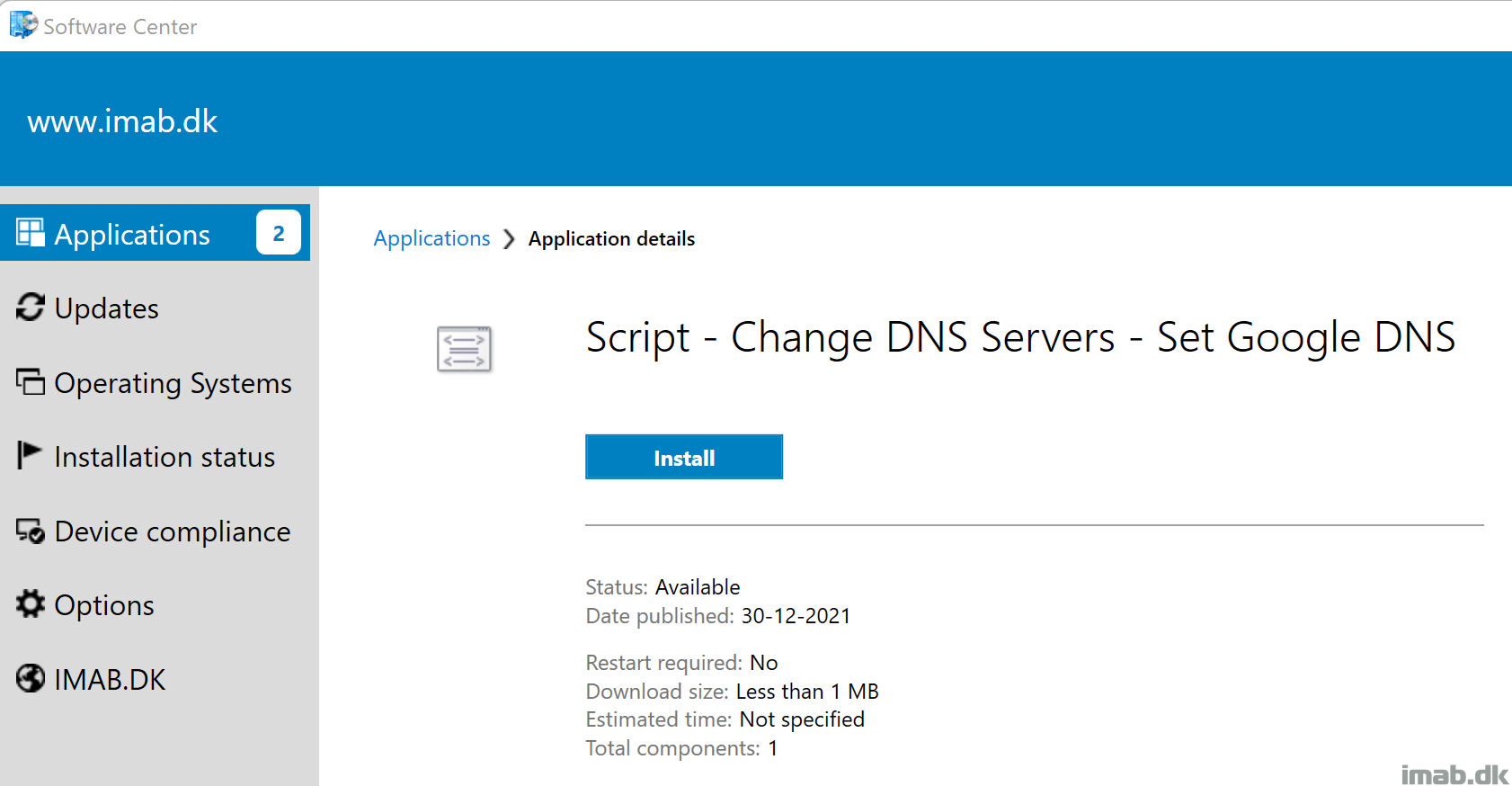Open the Options section
Viewport: 1512px width, 786px height.
(155, 604)
